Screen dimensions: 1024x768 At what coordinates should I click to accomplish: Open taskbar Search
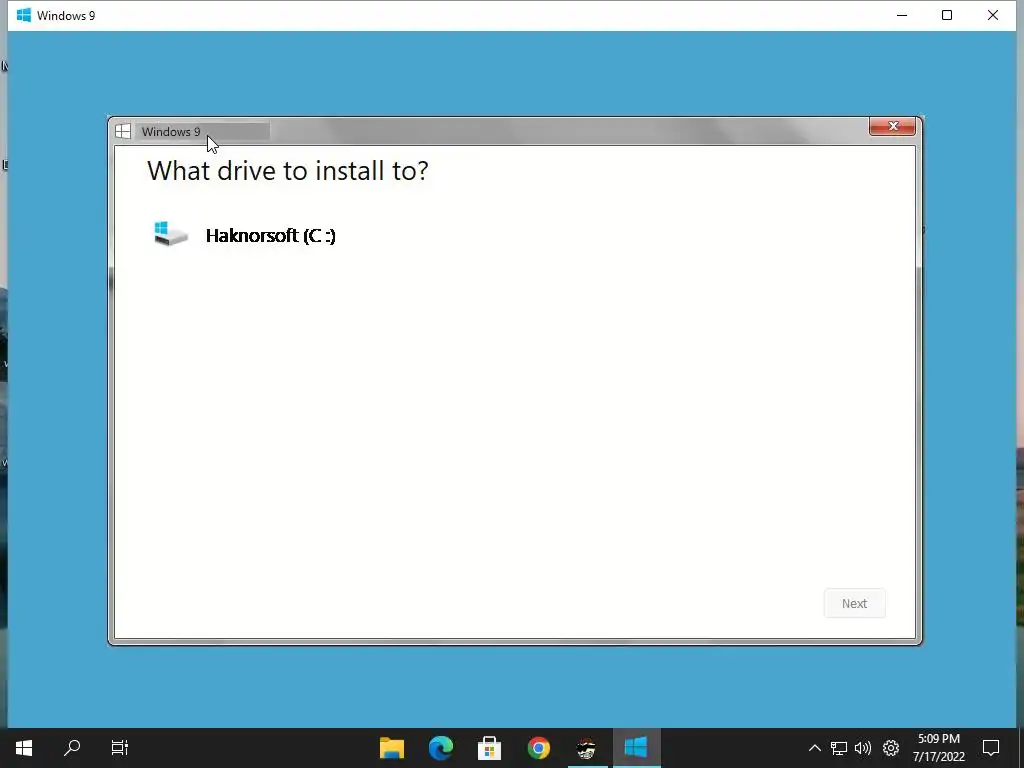point(72,748)
